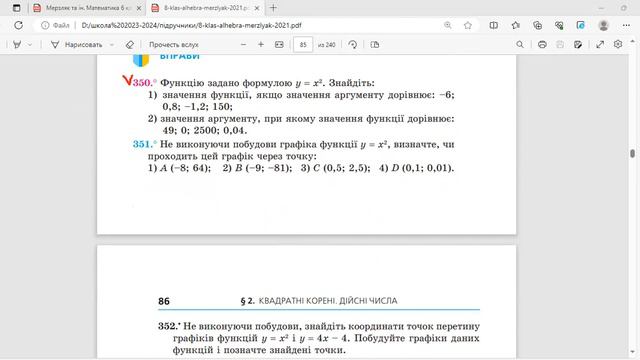Click scrollbar up arrow
This screenshot has width=640, height=360.
coord(632,42)
